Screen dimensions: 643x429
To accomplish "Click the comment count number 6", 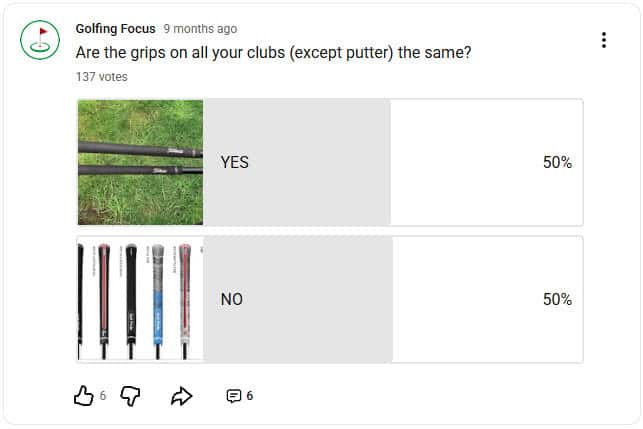I will pyautogui.click(x=250, y=396).
